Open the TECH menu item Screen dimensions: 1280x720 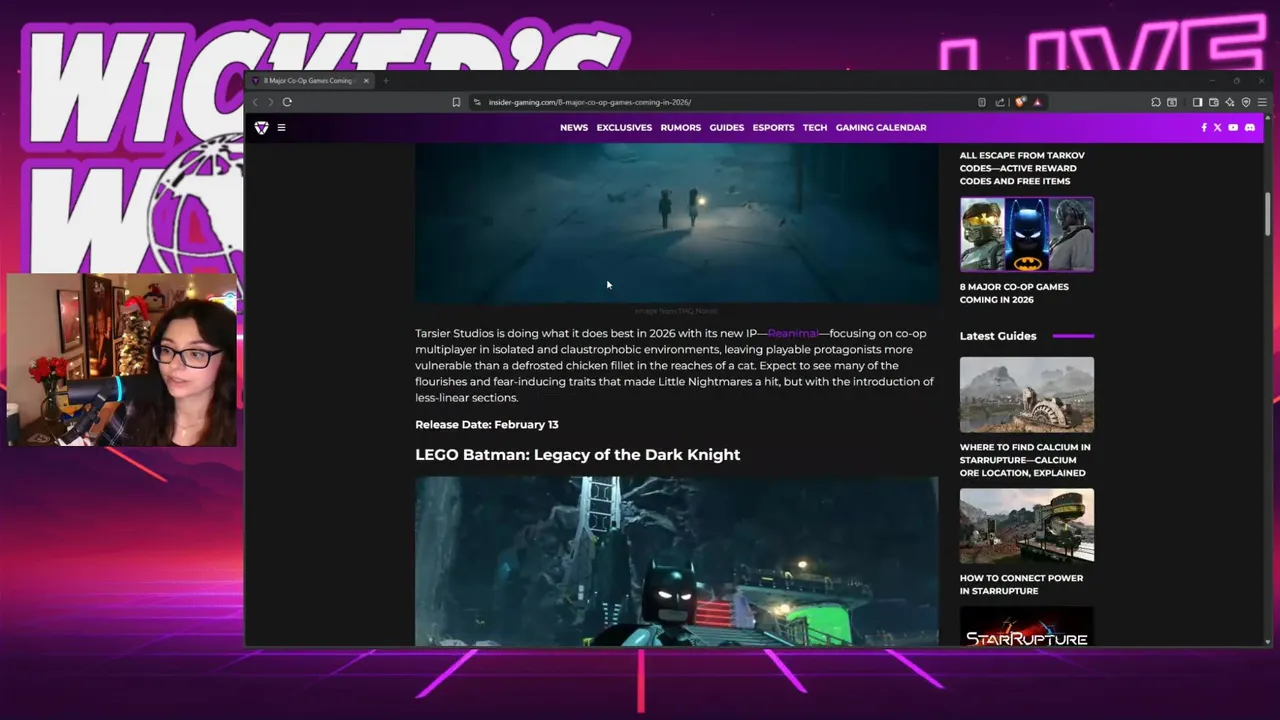[815, 128]
